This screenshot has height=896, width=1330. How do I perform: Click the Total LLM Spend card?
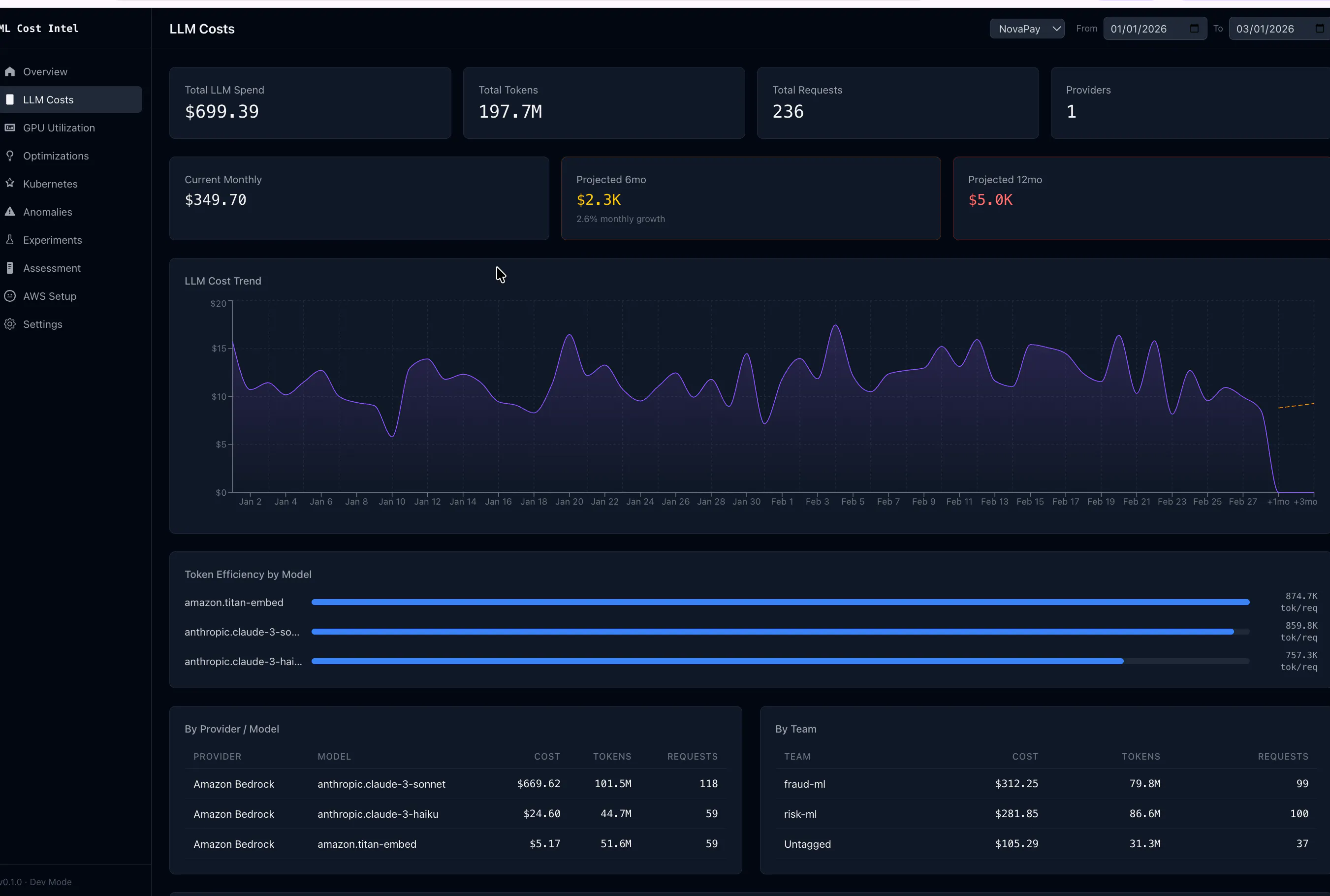click(x=310, y=103)
